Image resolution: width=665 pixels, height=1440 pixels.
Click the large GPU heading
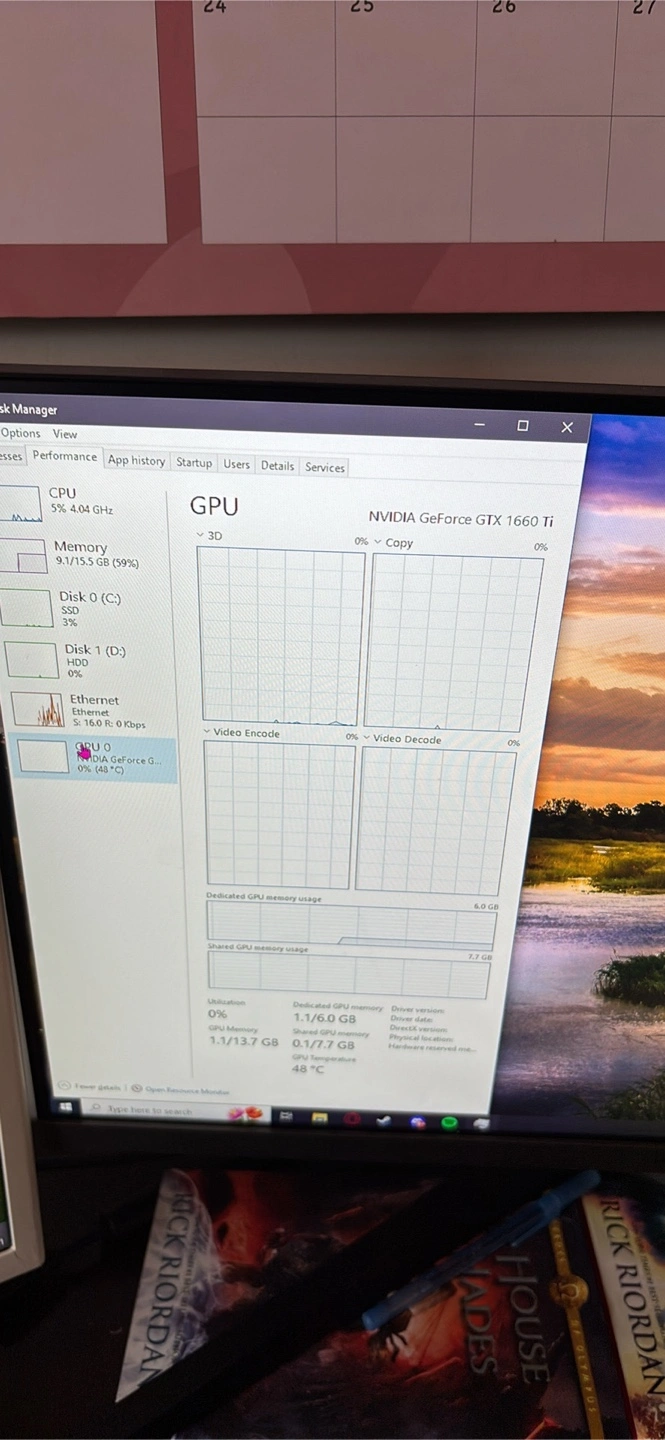(x=214, y=506)
